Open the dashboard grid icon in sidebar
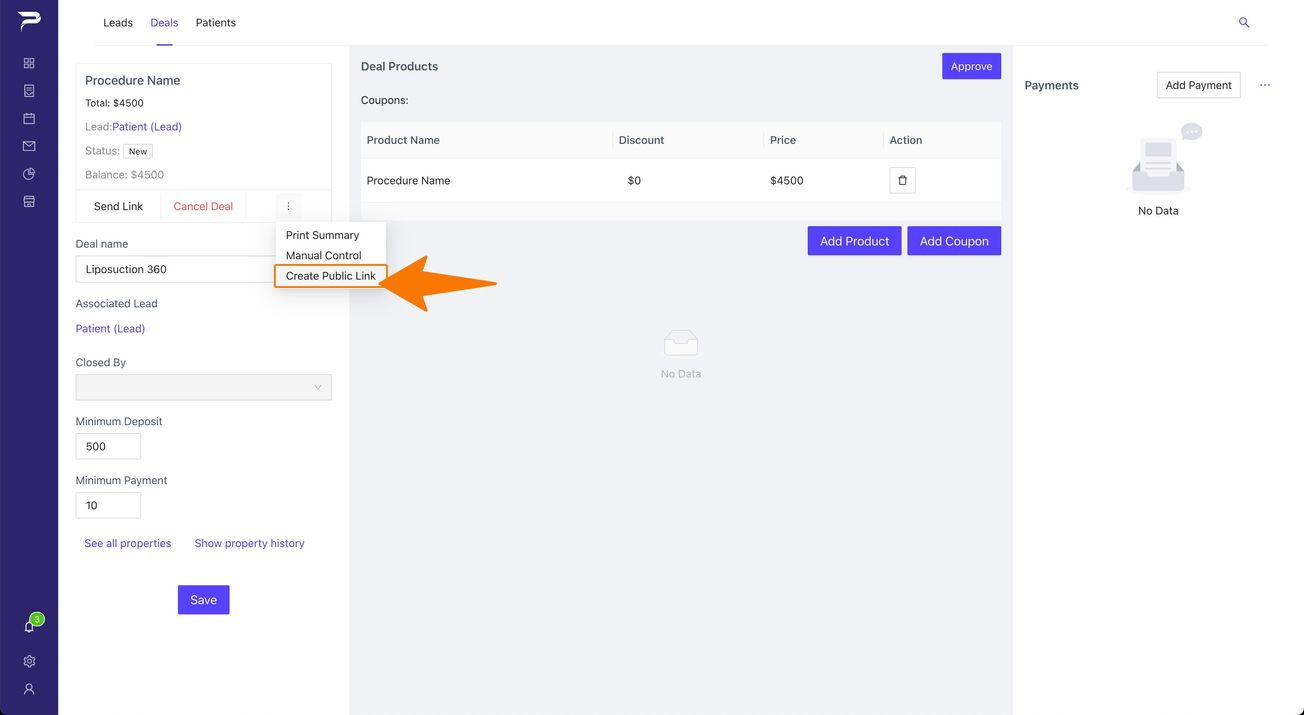This screenshot has width=1304, height=715. (x=29, y=63)
